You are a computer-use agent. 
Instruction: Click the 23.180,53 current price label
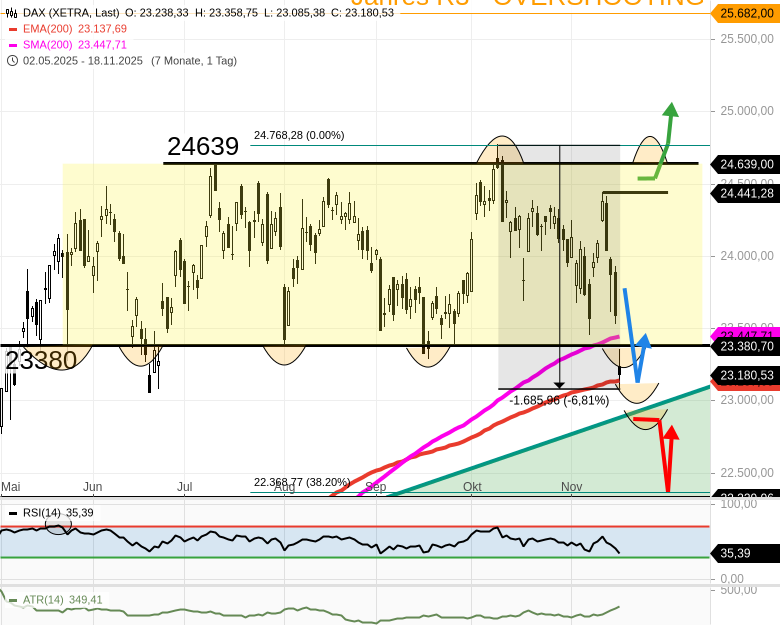pyautogui.click(x=746, y=375)
